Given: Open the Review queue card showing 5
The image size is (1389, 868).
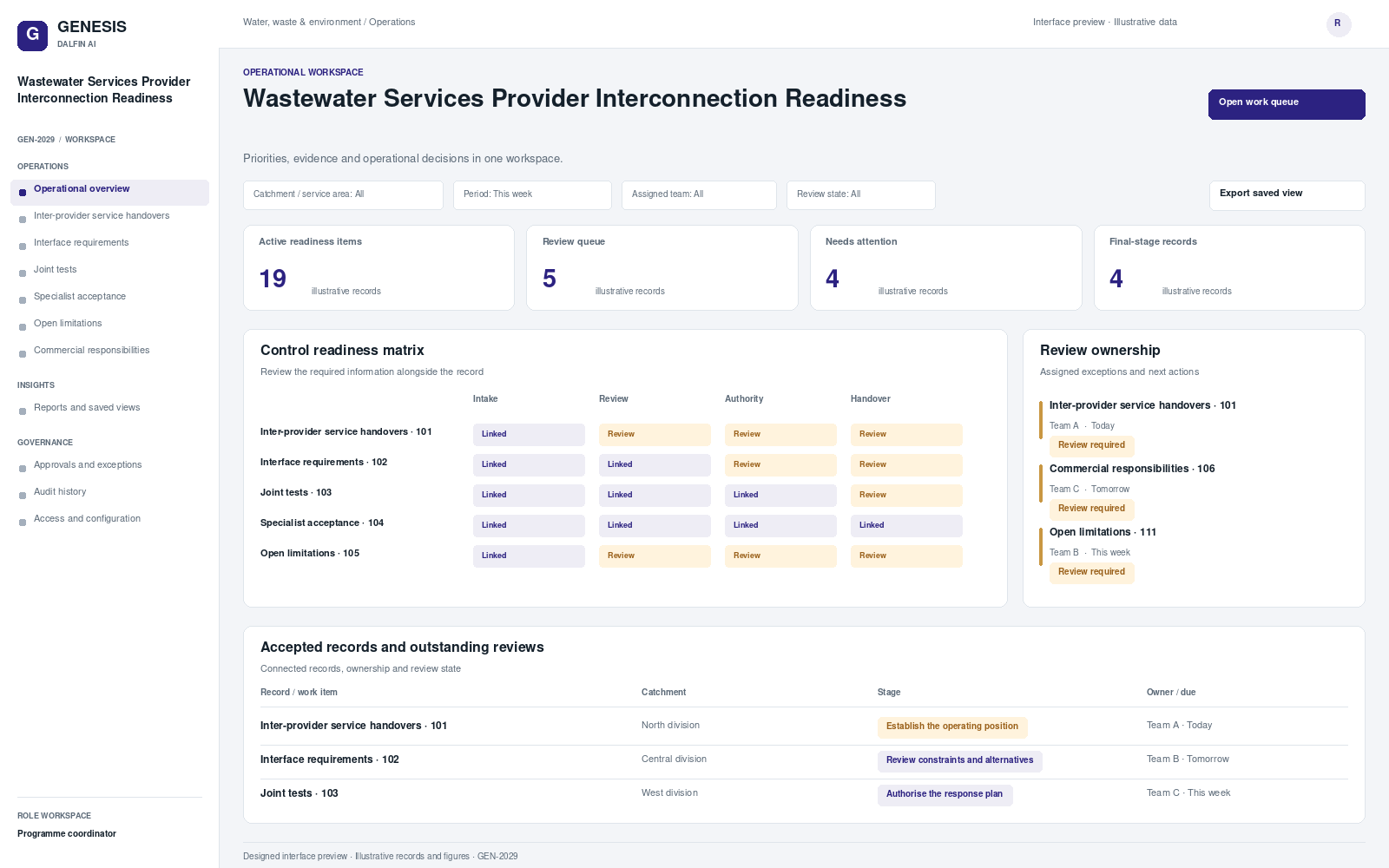Looking at the screenshot, I should click(x=662, y=267).
